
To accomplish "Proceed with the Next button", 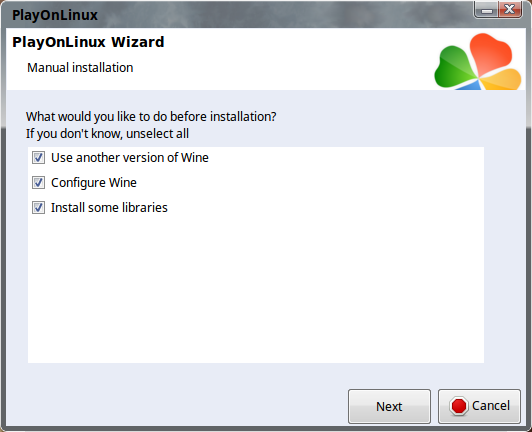I will point(389,406).
